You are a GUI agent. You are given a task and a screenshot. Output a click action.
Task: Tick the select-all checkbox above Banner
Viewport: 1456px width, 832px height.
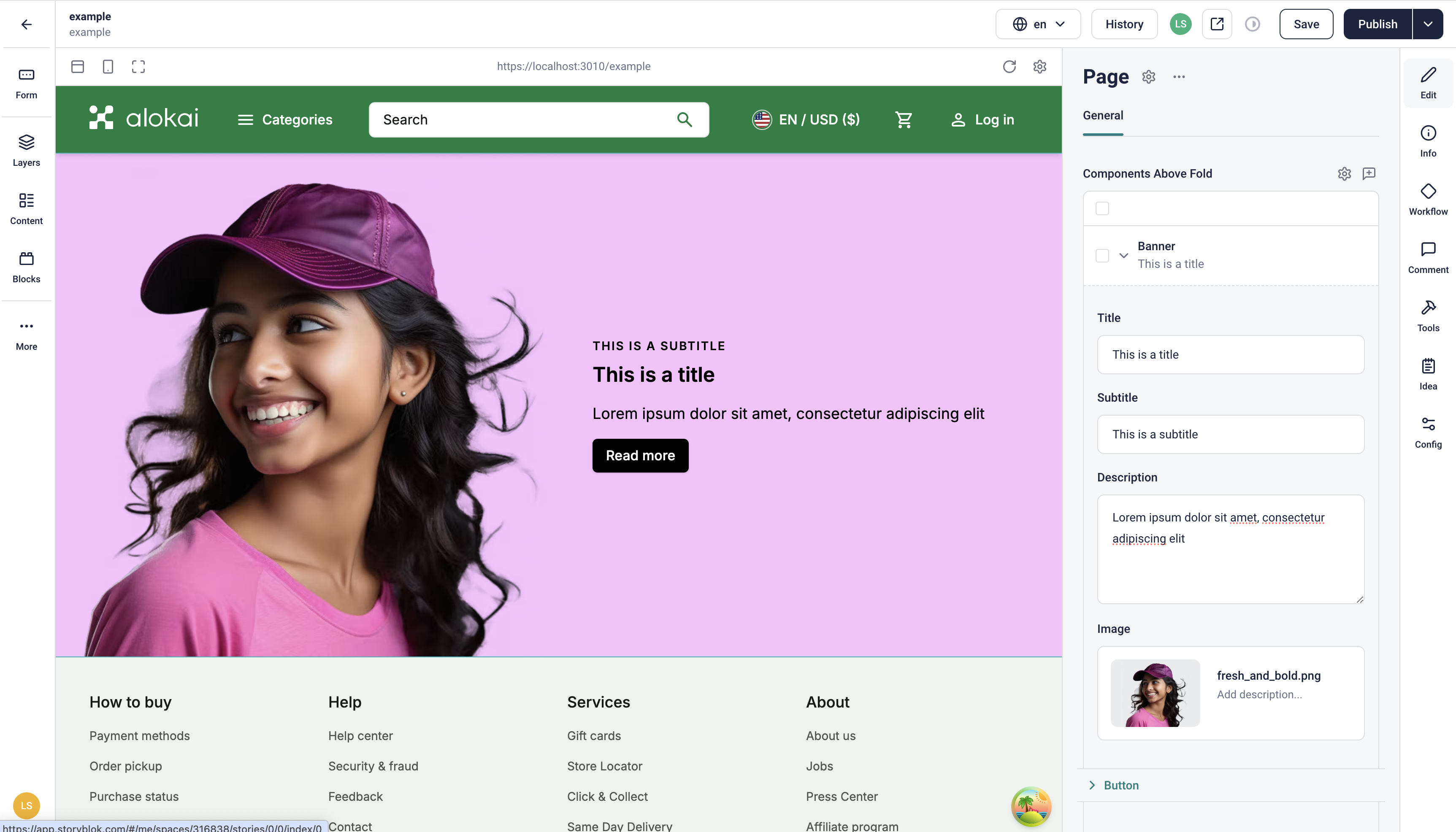click(1102, 208)
